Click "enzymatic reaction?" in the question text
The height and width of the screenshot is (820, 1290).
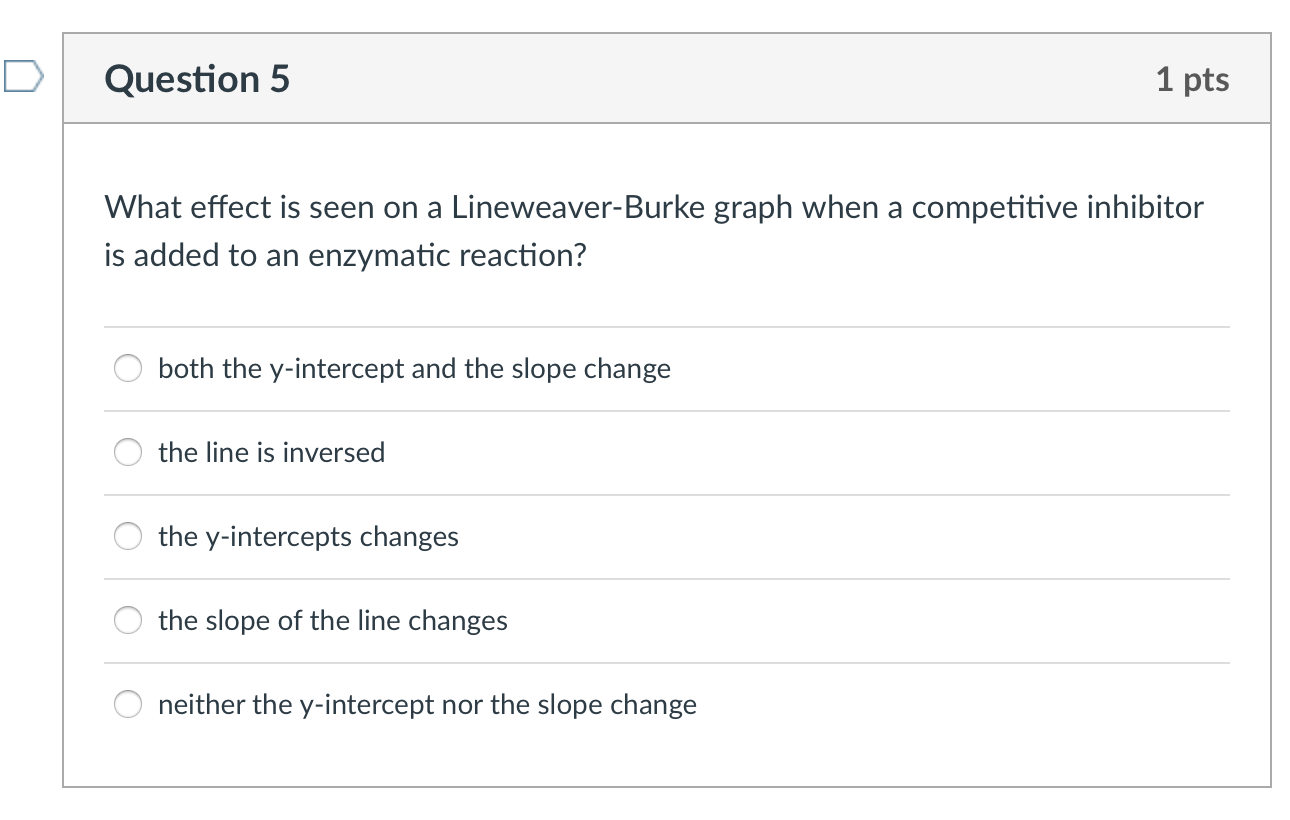[x=446, y=256]
